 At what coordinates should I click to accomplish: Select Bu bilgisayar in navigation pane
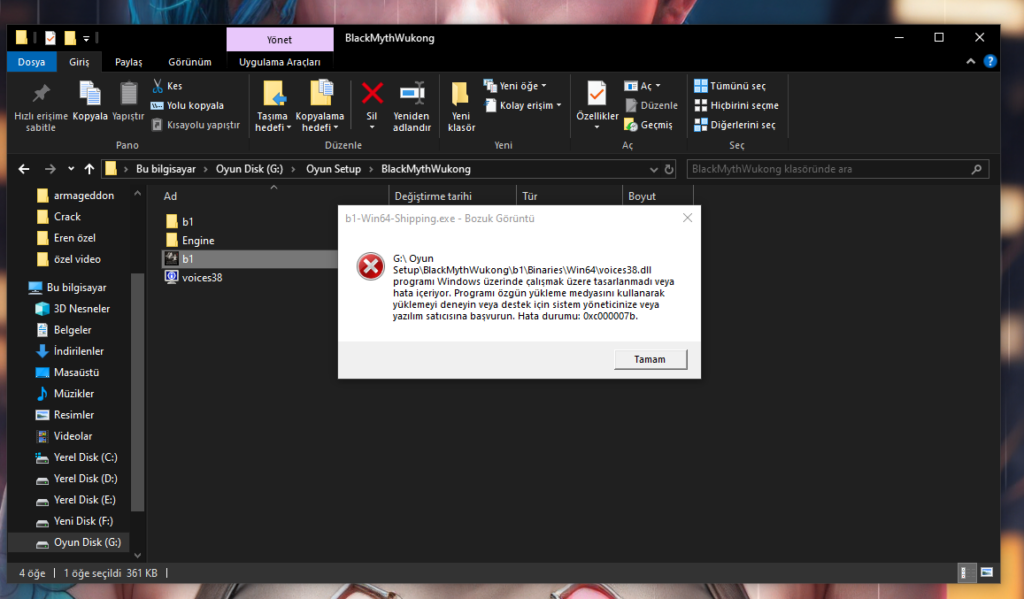pos(68,287)
